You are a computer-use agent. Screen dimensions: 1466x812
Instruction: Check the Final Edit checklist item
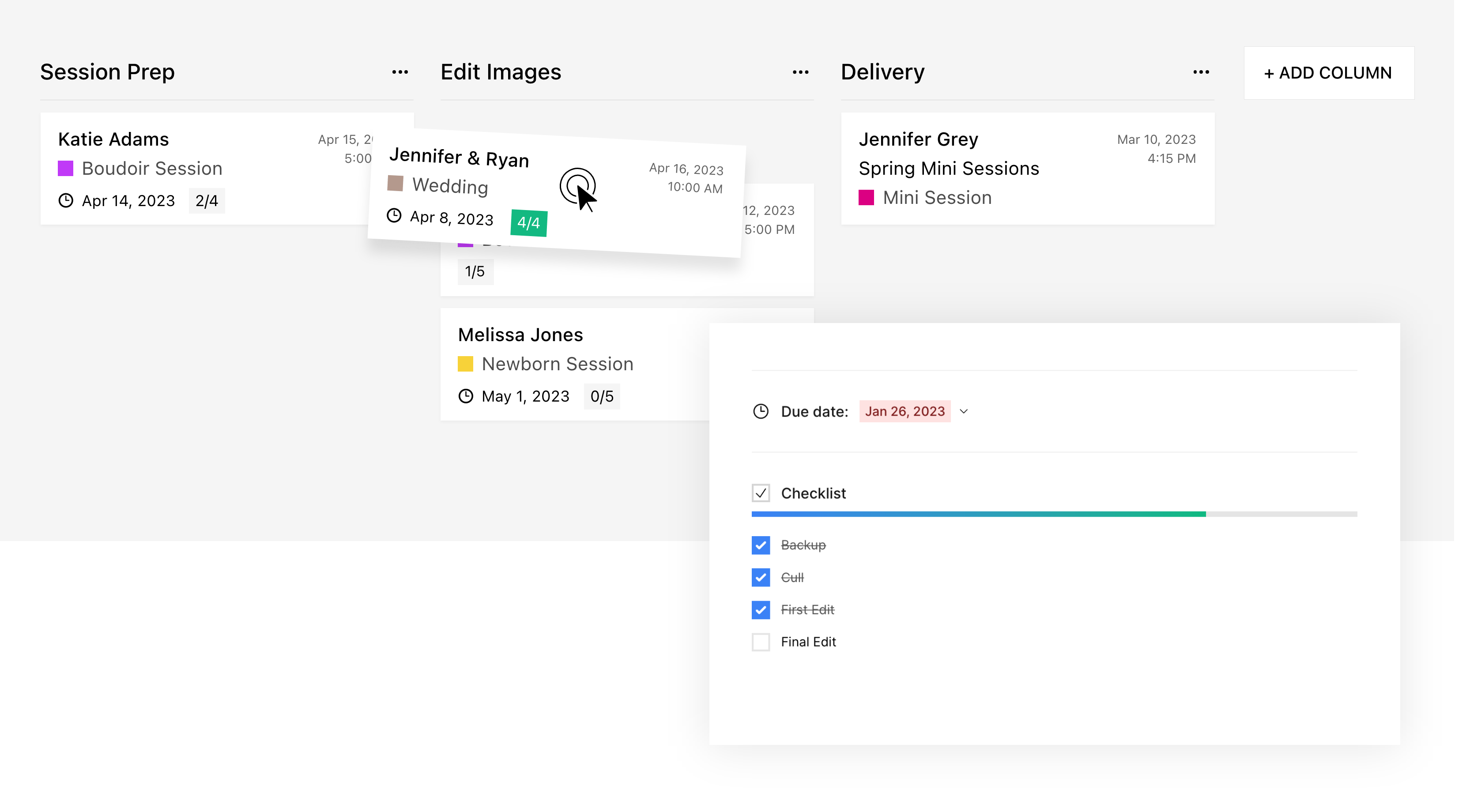(767, 647)
